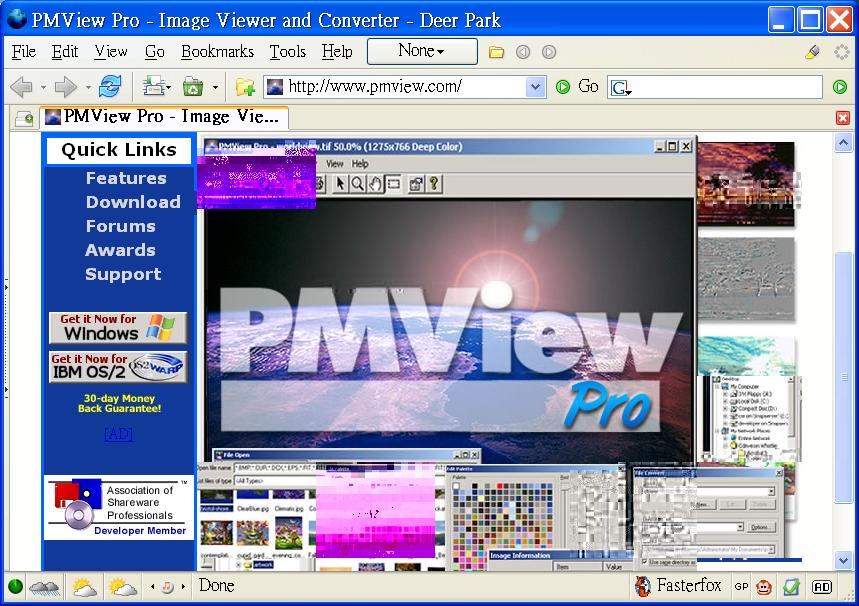
Task: Click the next track arrow in status bar
Action: [x=183, y=587]
